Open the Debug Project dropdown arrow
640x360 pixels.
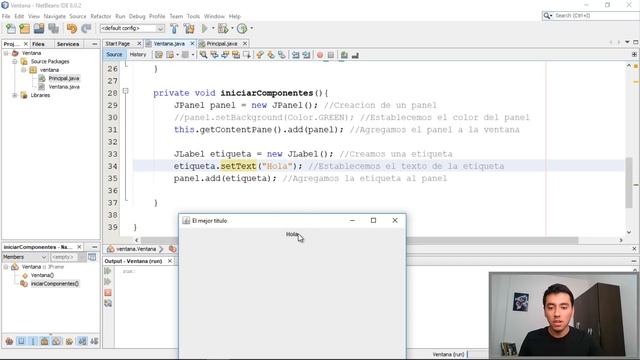click(232, 28)
